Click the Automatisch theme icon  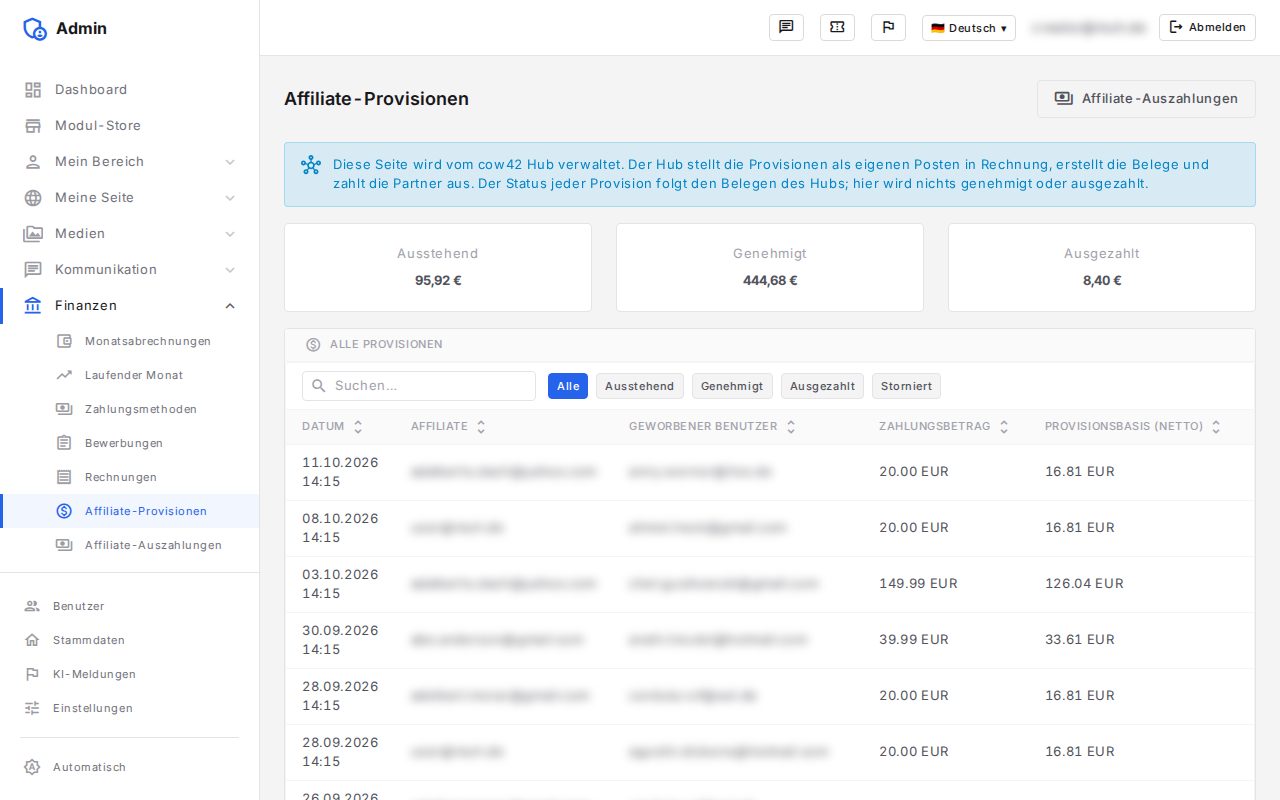coord(33,767)
